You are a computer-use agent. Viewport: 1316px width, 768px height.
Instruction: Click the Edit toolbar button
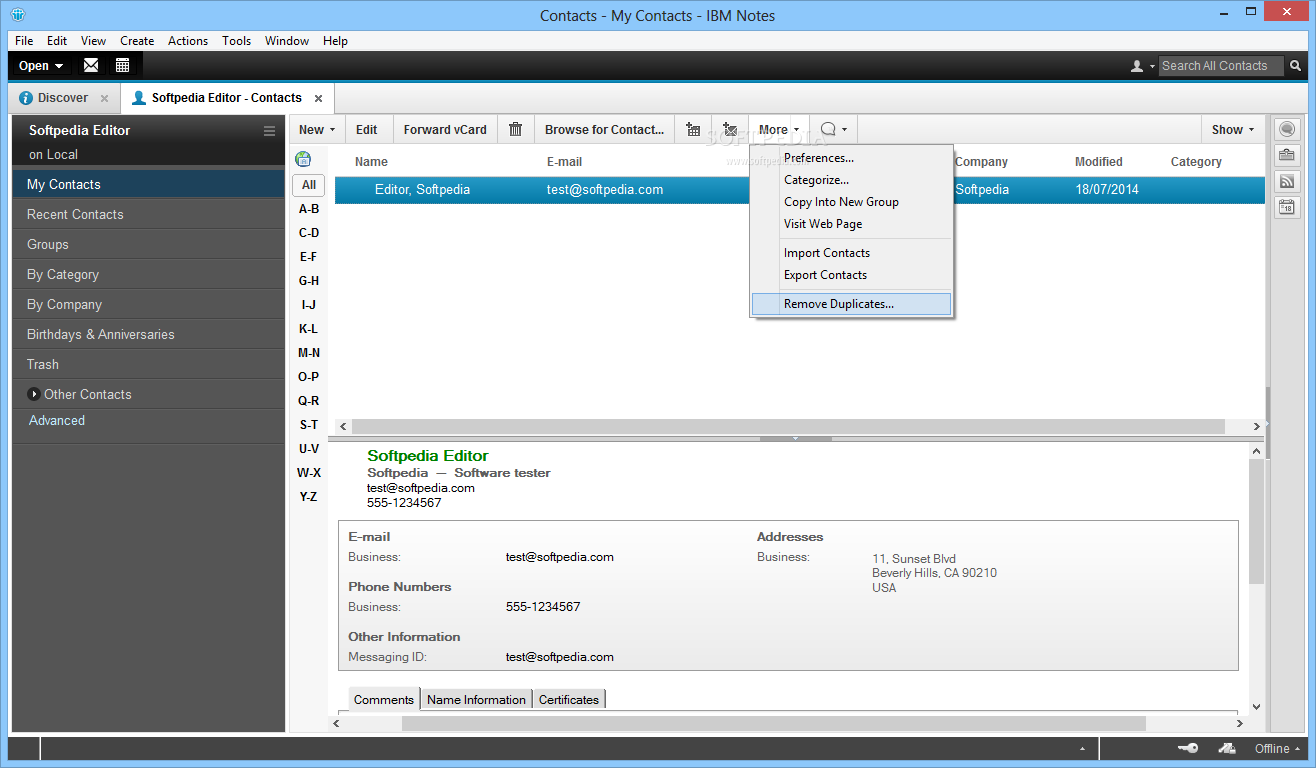367,129
